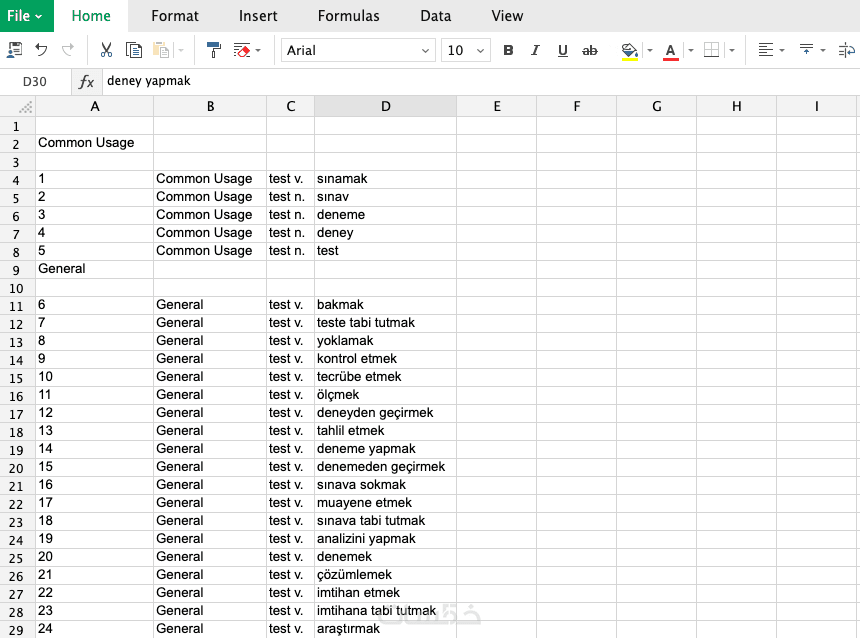Click the Clear formatting eraser icon

click(242, 50)
